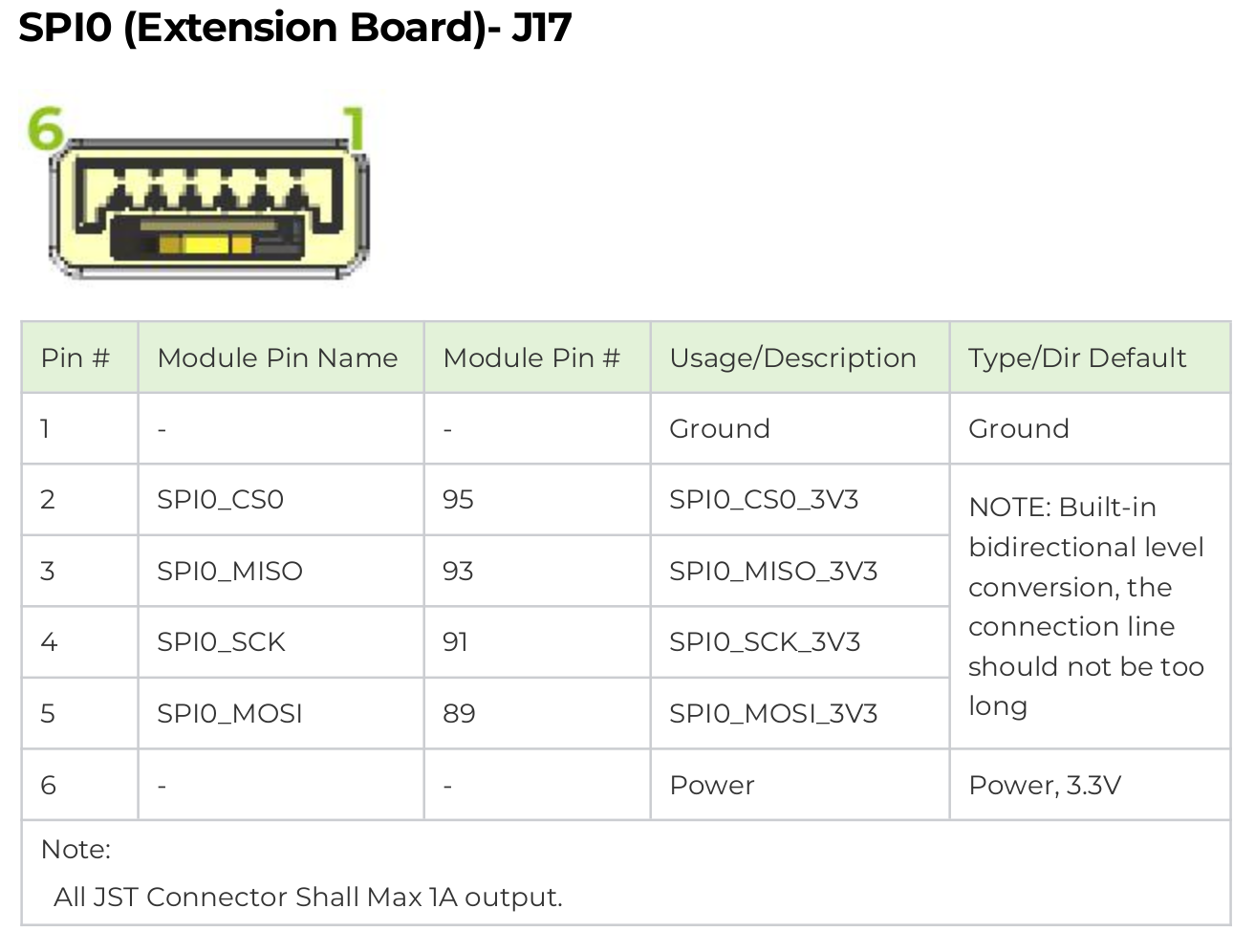Click the Type/Dir Default column header

coord(1090,357)
